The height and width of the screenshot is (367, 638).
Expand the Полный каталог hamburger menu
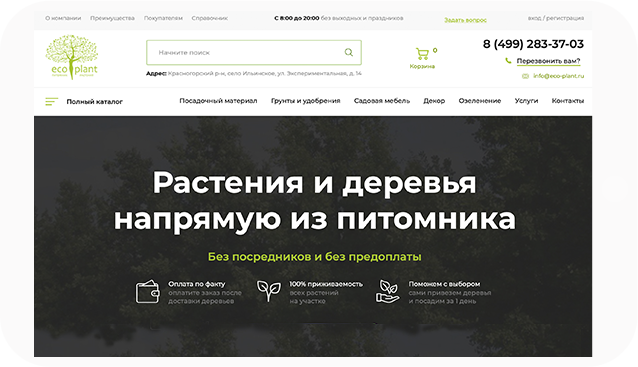click(x=51, y=101)
